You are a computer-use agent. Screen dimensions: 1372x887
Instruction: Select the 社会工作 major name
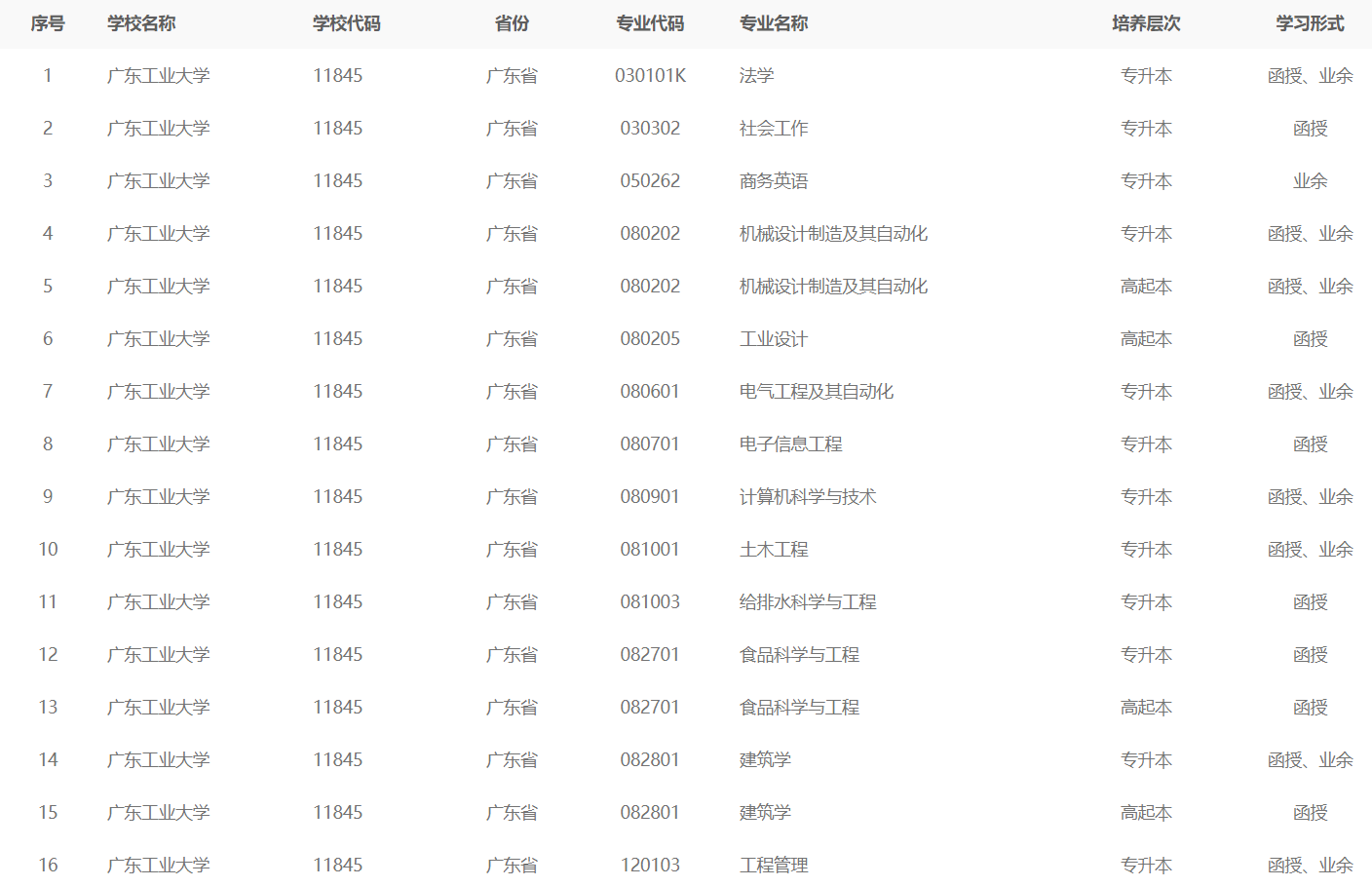tap(774, 129)
